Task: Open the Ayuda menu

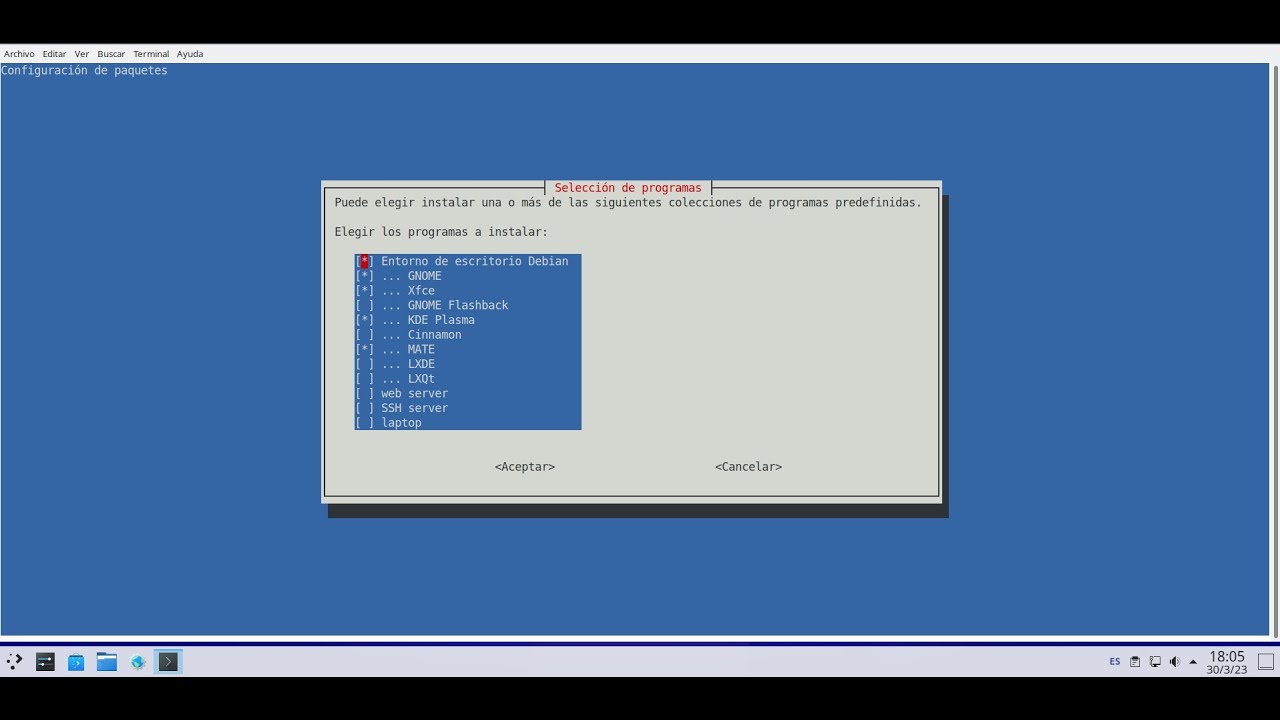Action: (190, 54)
